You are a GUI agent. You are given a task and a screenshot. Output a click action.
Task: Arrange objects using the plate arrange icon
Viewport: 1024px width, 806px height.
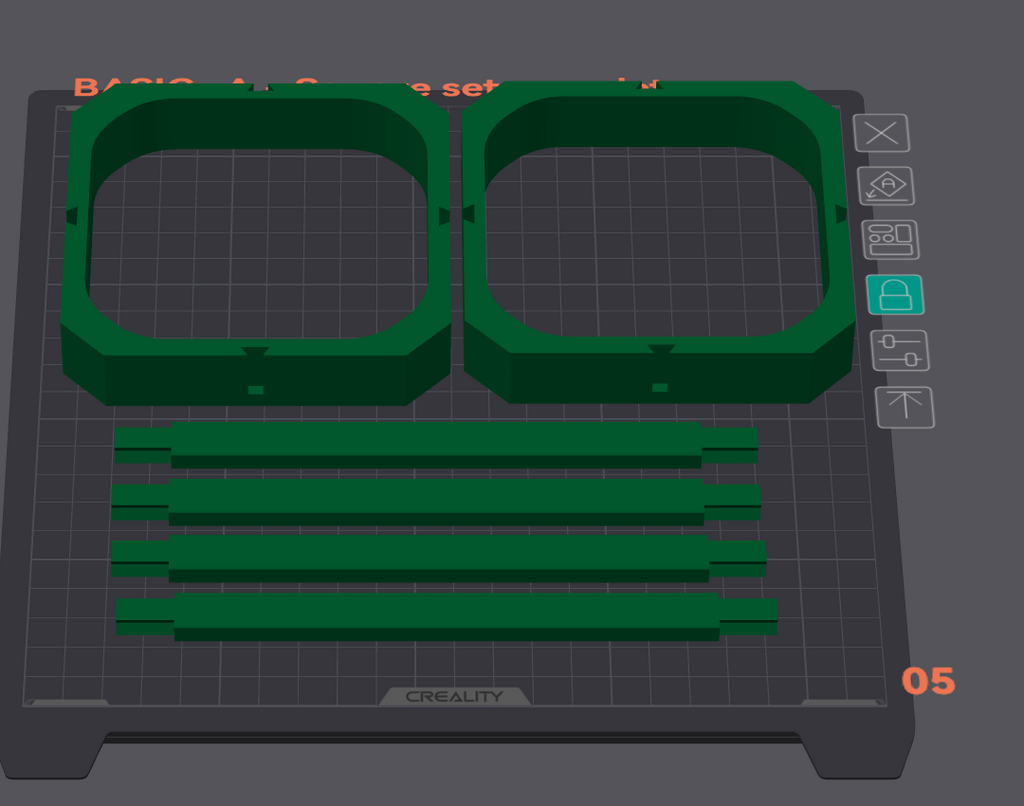point(891,240)
